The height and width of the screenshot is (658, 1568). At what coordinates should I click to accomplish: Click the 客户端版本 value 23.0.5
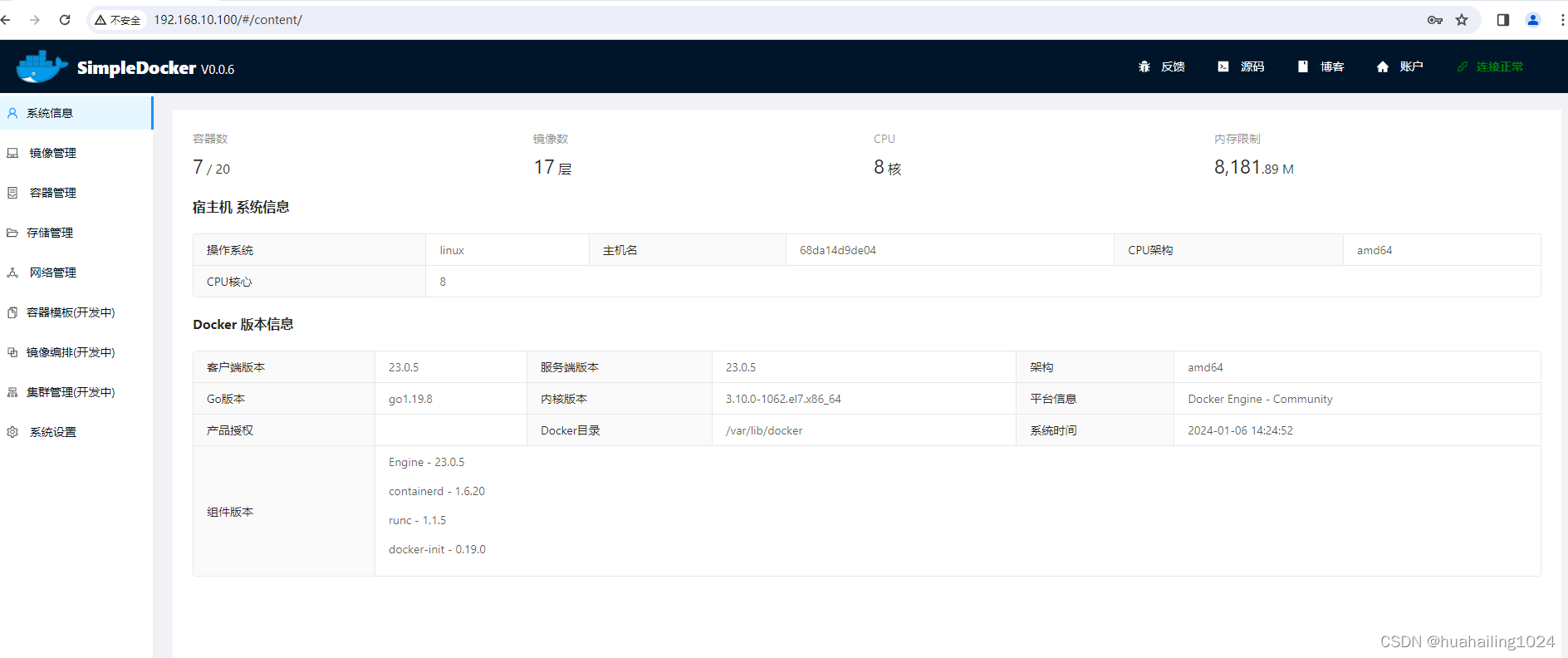click(x=404, y=367)
